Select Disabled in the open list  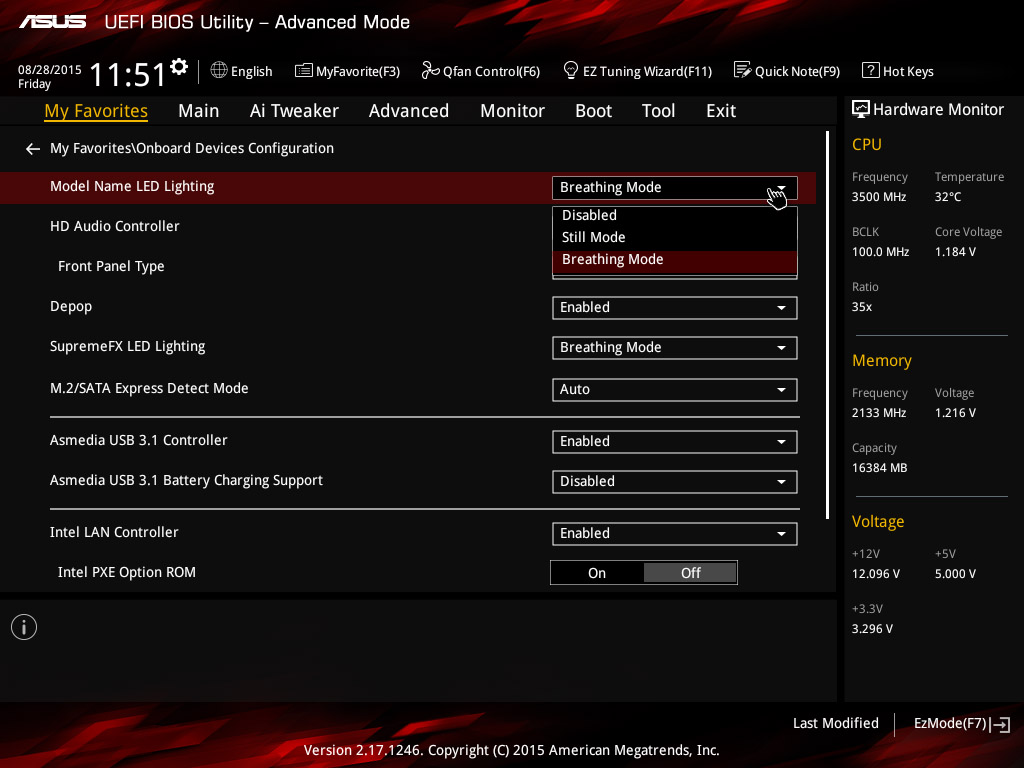pos(675,215)
